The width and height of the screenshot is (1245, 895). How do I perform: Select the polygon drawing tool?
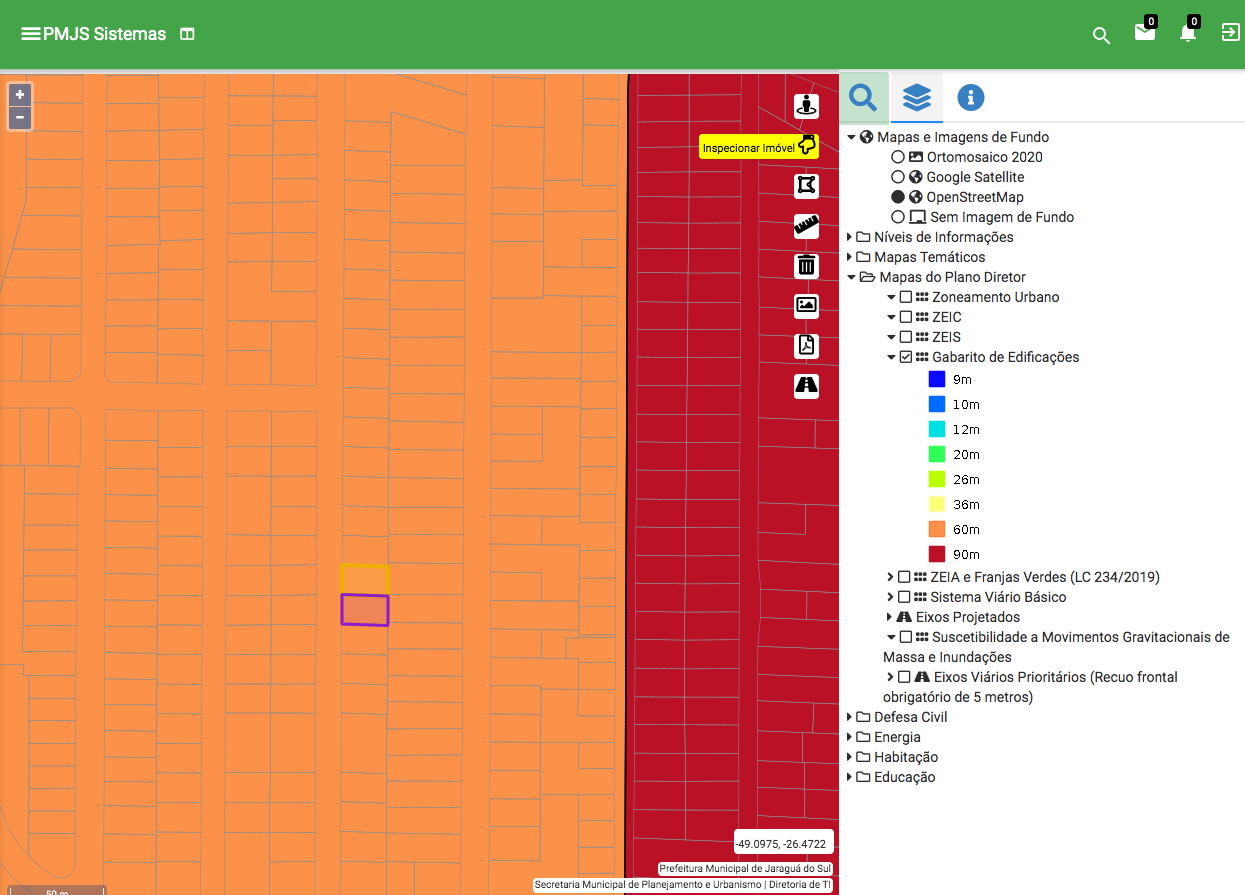(x=806, y=186)
